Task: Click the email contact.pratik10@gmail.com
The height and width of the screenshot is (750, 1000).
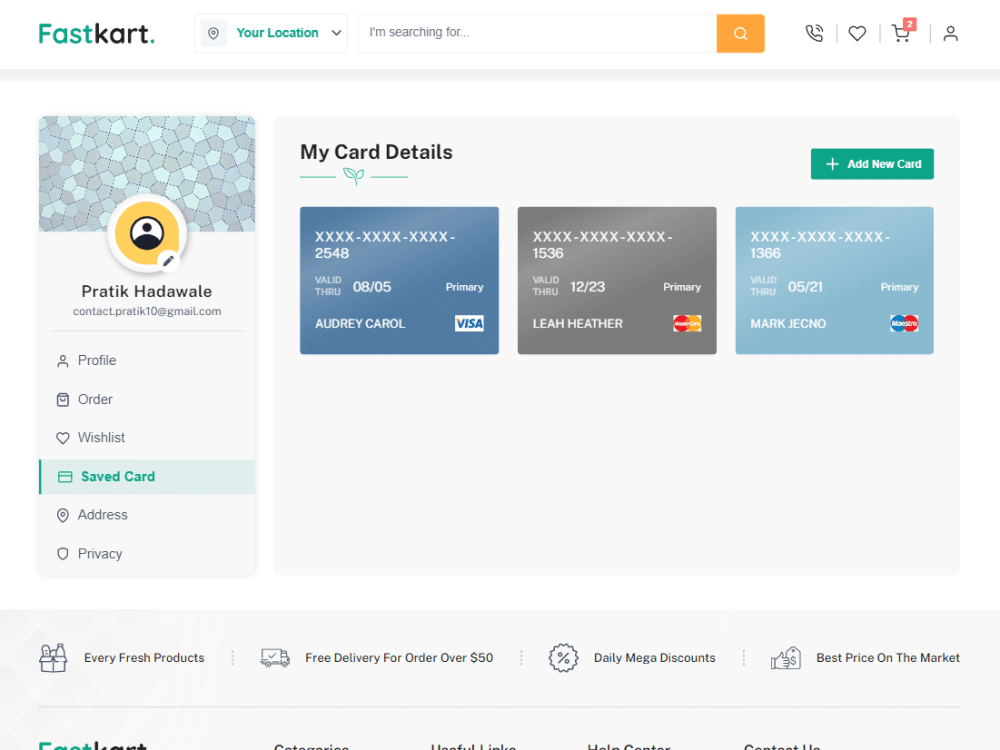Action: pyautogui.click(x=147, y=311)
